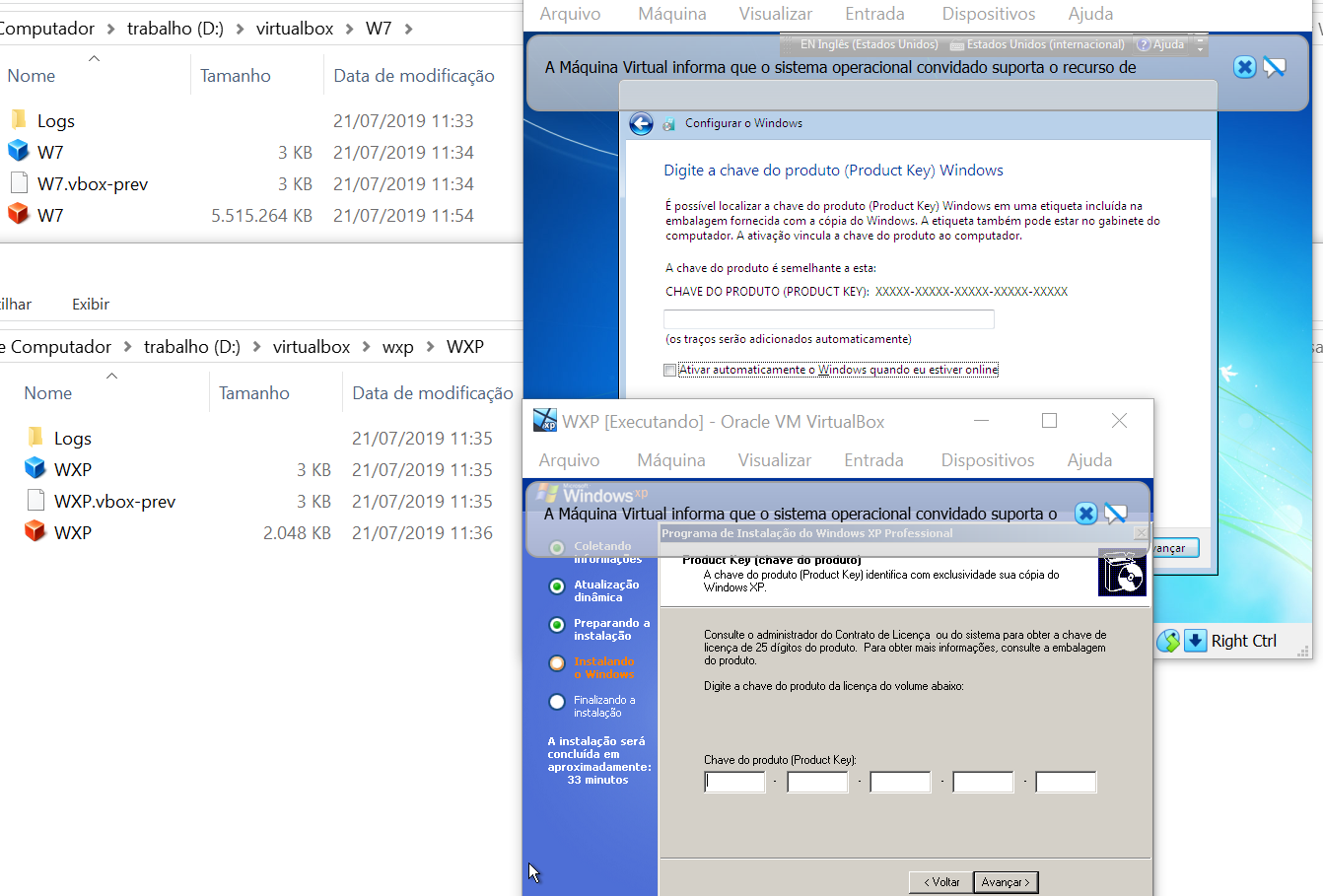Select the blue W7 VirtualBox machine file icon
1323x896 pixels.
pyautogui.click(x=19, y=152)
